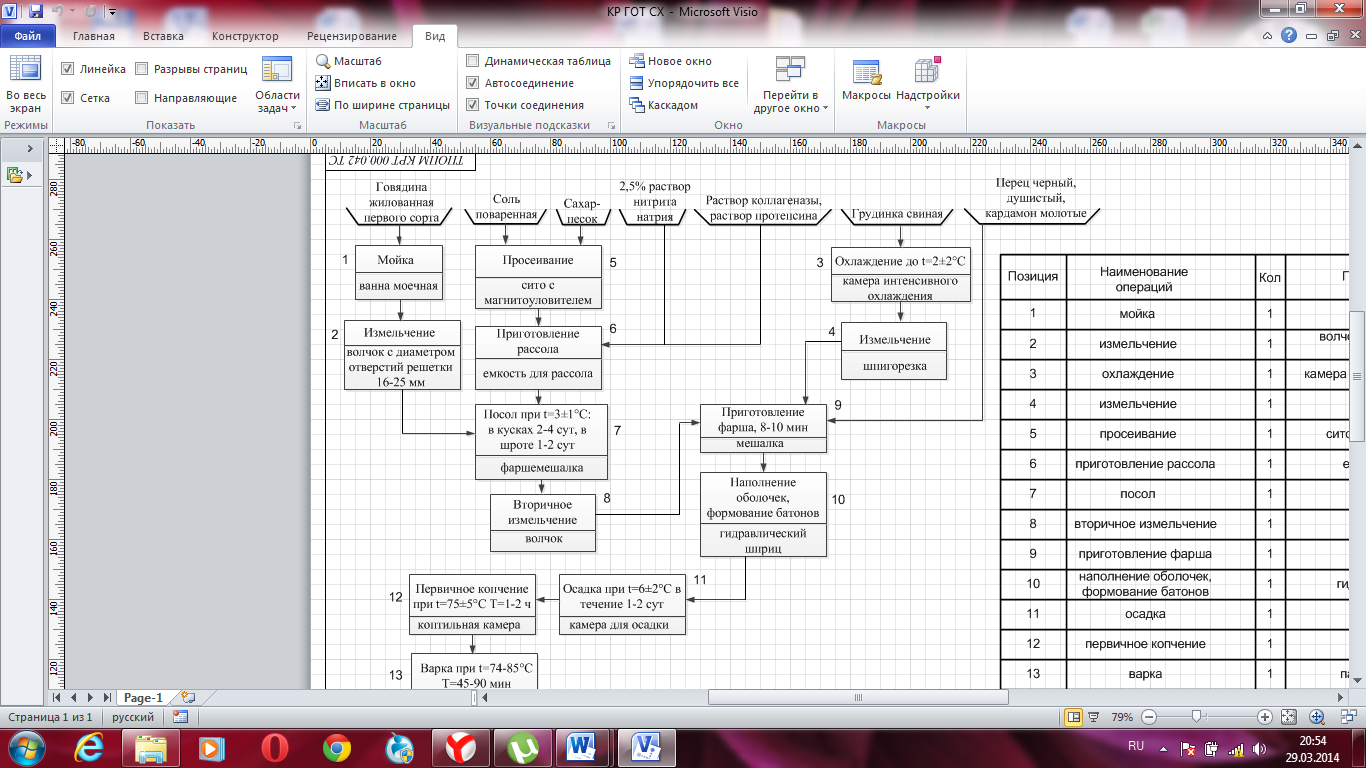The width and height of the screenshot is (1366, 768).
Task: Enable the Направляющие checkbox
Action: [142, 98]
